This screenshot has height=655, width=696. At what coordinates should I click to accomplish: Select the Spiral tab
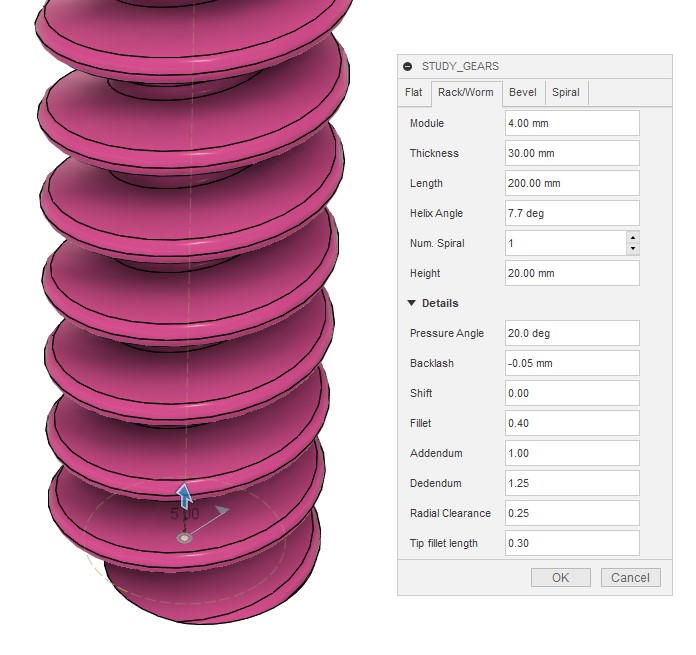[x=565, y=93]
